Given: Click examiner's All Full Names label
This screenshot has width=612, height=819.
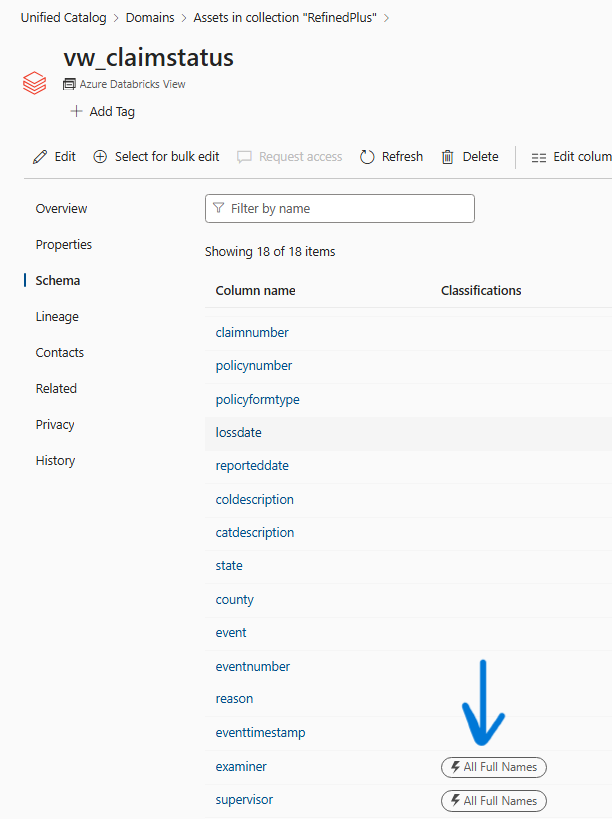Looking at the screenshot, I should click(x=500, y=767).
